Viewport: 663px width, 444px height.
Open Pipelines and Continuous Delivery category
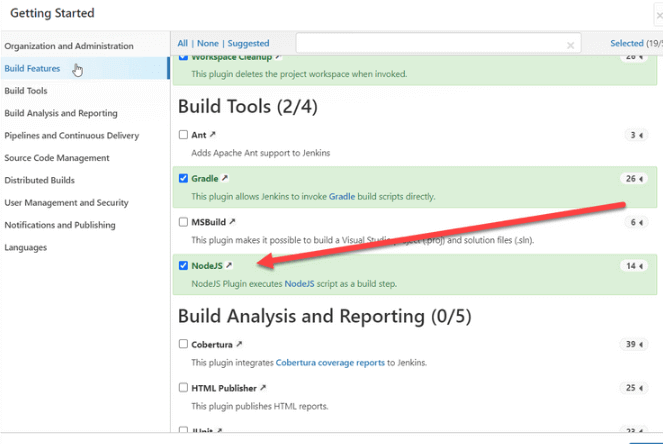71,135
